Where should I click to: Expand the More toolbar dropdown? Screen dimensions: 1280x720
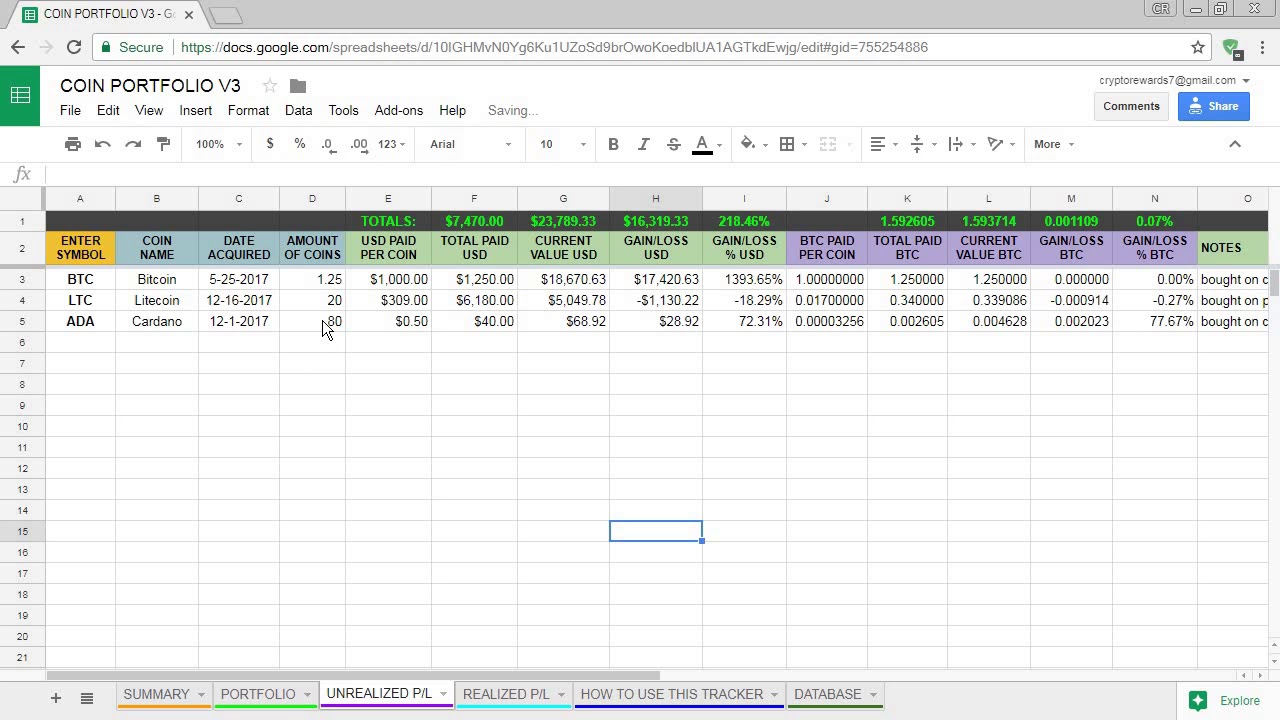[x=1054, y=144]
